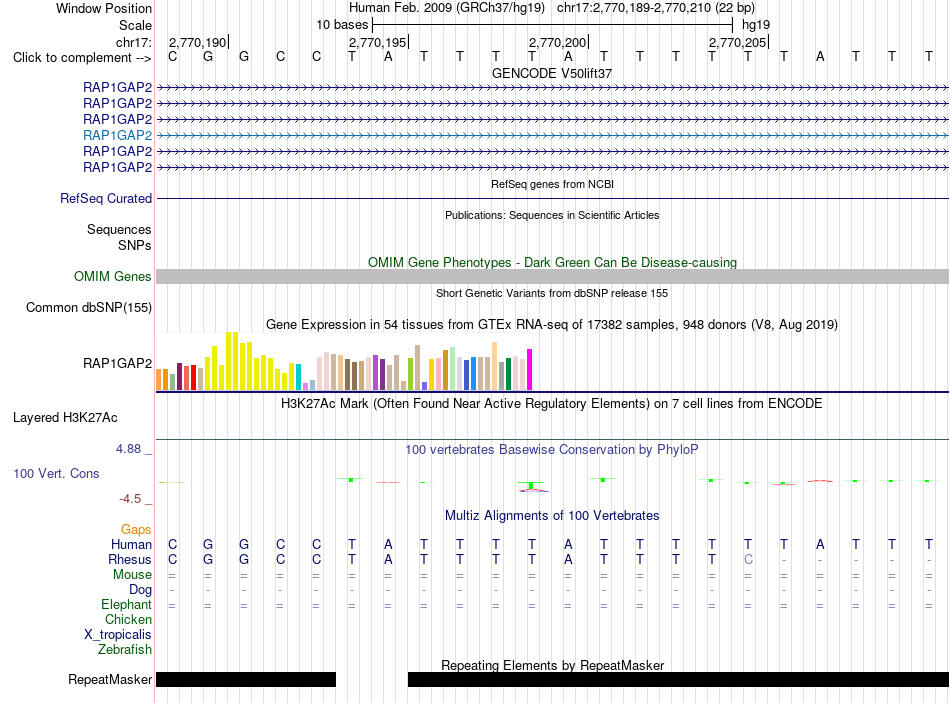Click the OMIM Gene Phenotypes track title
This screenshot has width=950, height=703.
[552, 262]
